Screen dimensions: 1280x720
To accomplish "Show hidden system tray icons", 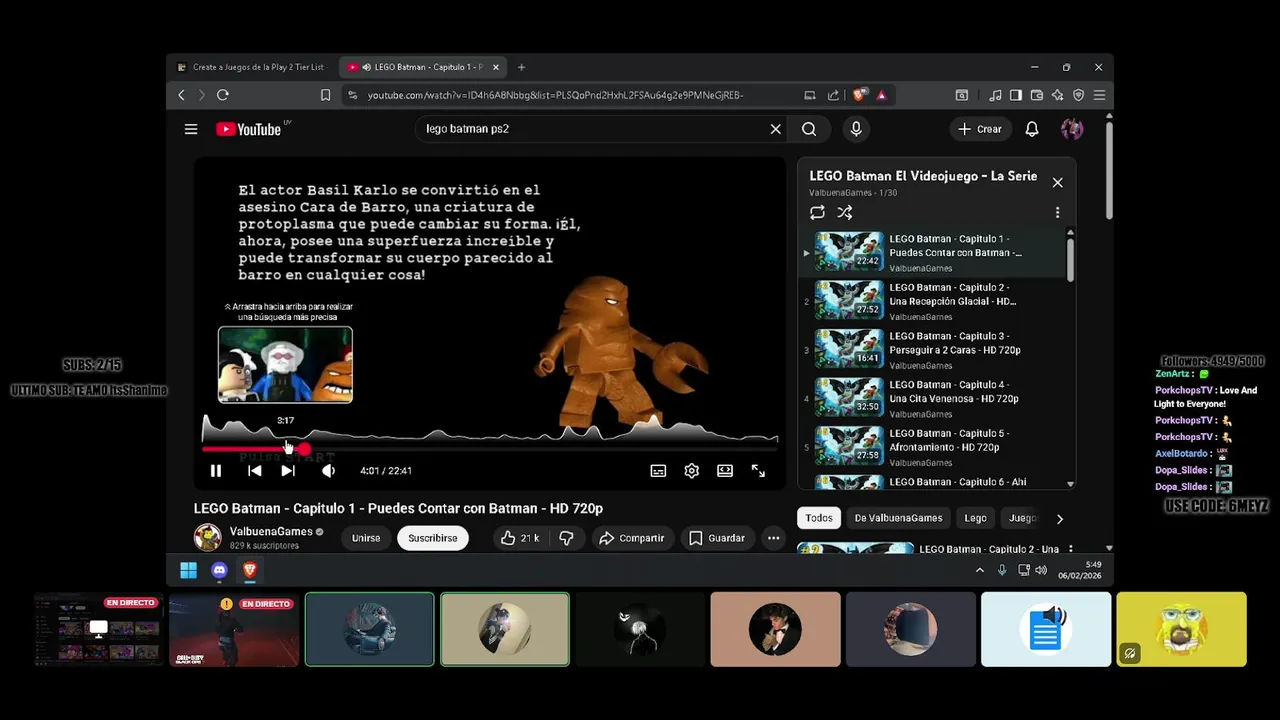I will click(979, 570).
